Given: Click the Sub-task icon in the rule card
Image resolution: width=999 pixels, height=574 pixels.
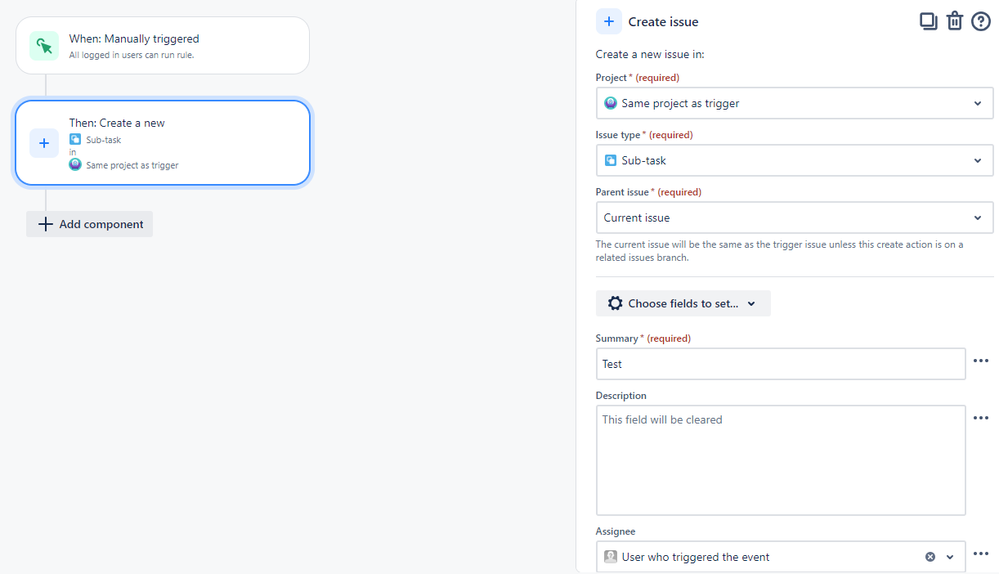Looking at the screenshot, I should pyautogui.click(x=75, y=139).
